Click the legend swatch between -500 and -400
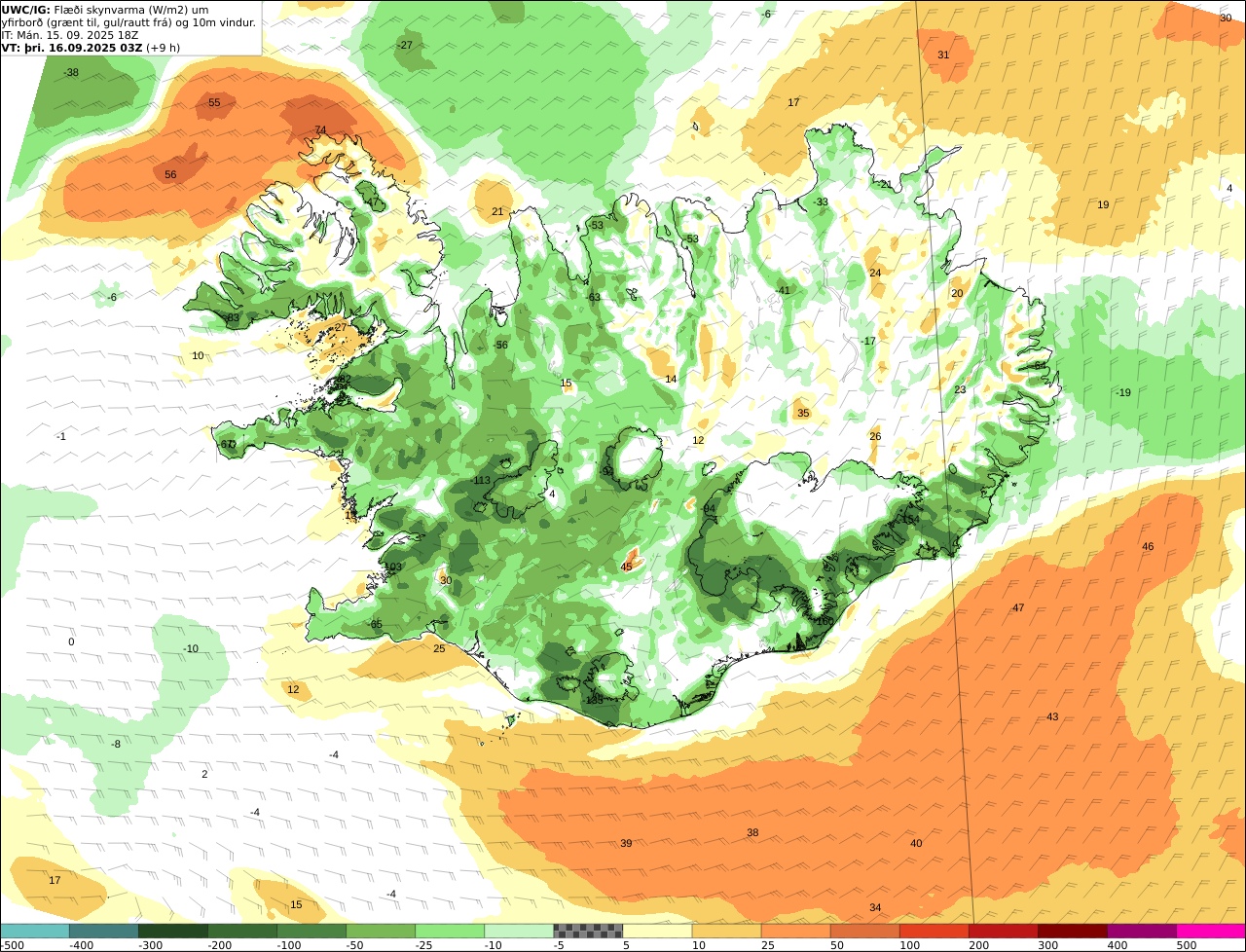1246x952 pixels. 35,931
